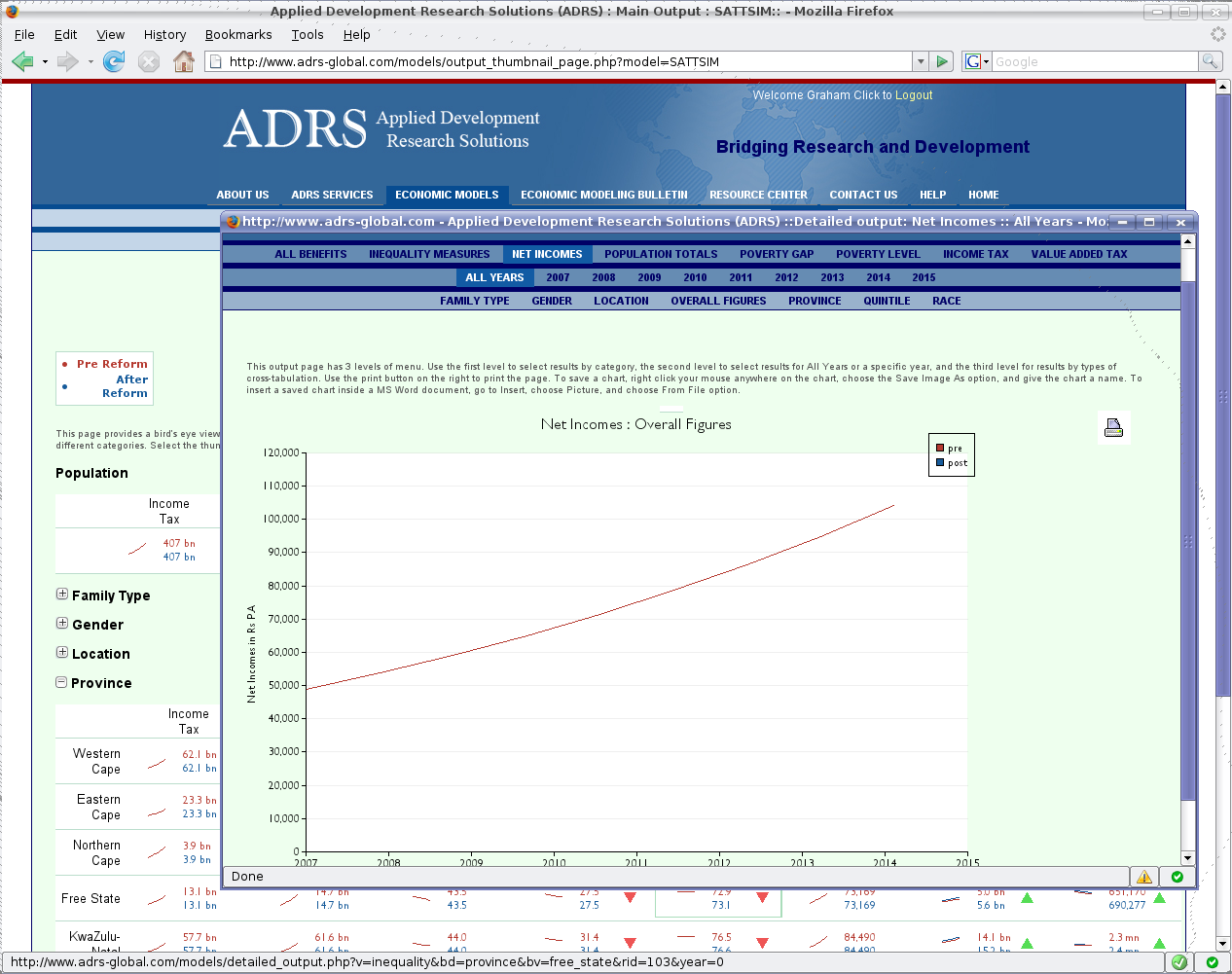
Task: Open the URL history dropdown arrow
Action: pos(920,61)
